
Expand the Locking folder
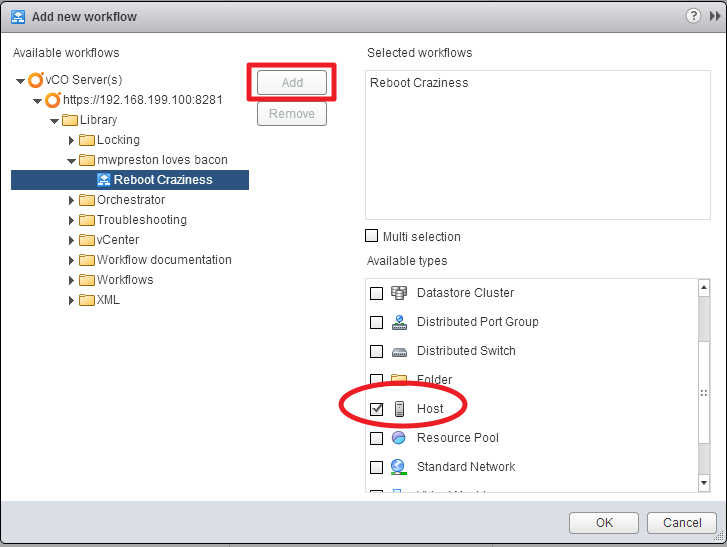click(71, 140)
